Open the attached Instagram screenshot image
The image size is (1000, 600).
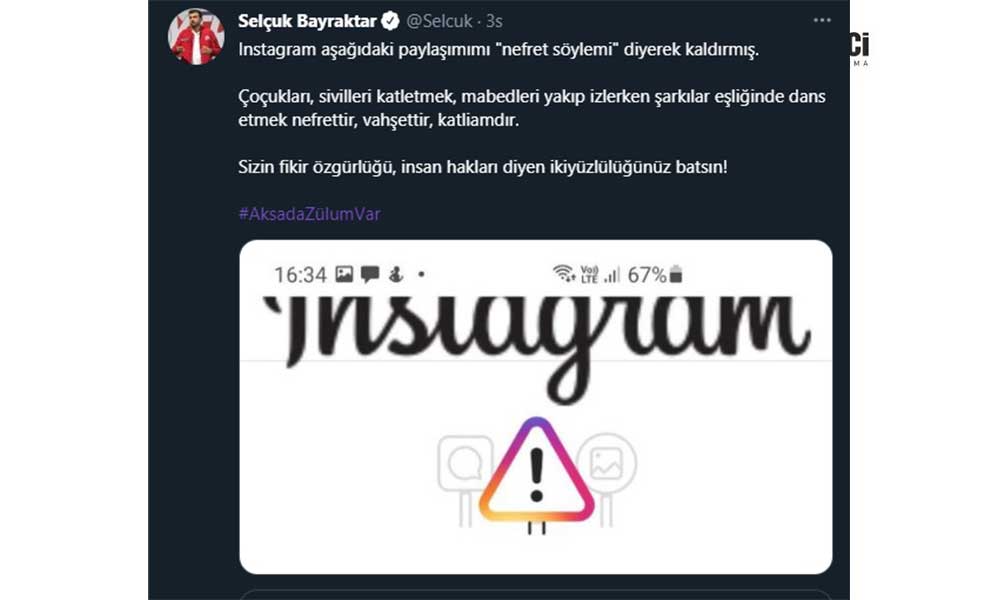coord(536,407)
